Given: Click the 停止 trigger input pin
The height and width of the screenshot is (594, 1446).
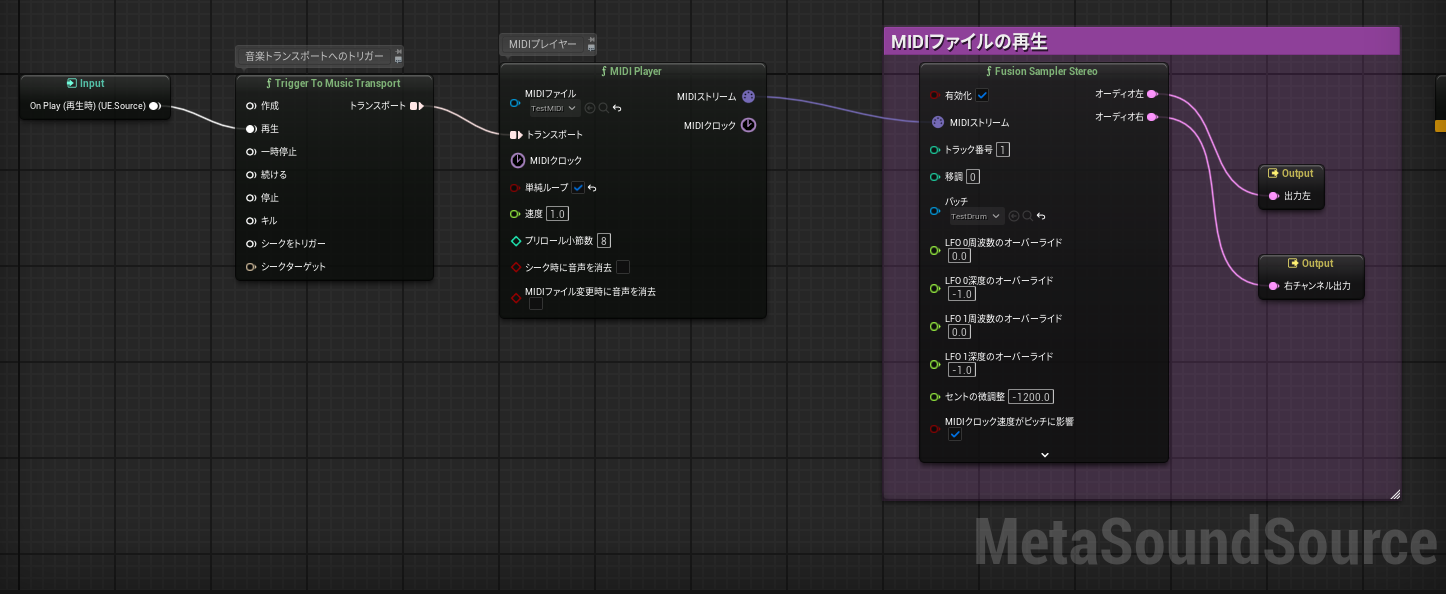Looking at the screenshot, I should [251, 198].
